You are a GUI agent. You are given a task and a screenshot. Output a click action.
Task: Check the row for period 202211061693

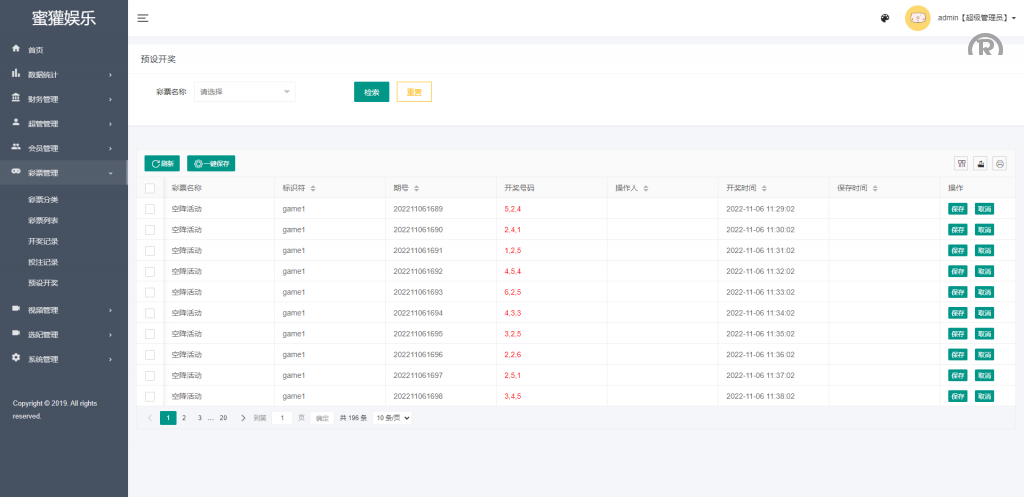150,292
